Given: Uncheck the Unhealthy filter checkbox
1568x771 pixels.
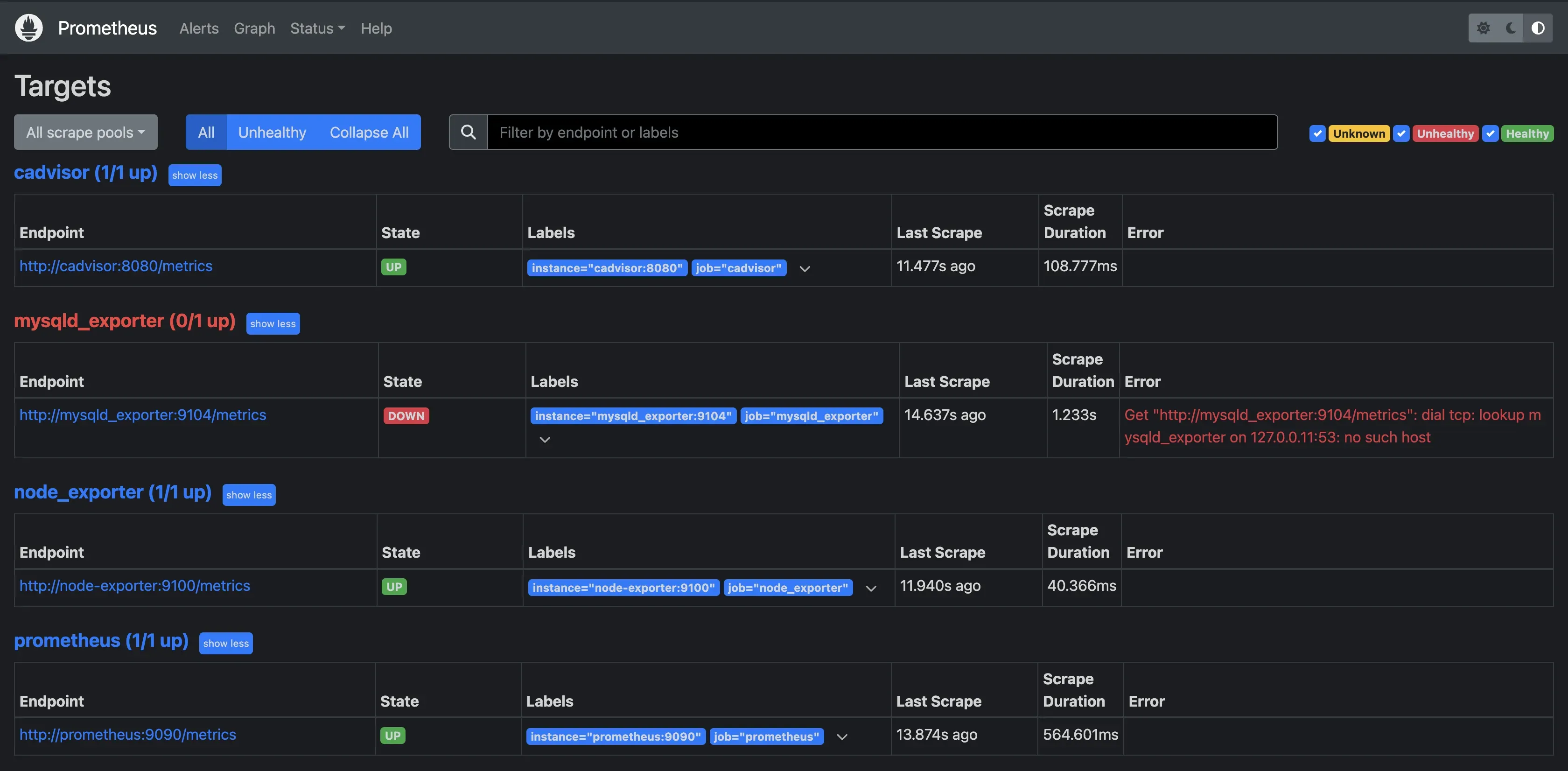Looking at the screenshot, I should click(1401, 133).
